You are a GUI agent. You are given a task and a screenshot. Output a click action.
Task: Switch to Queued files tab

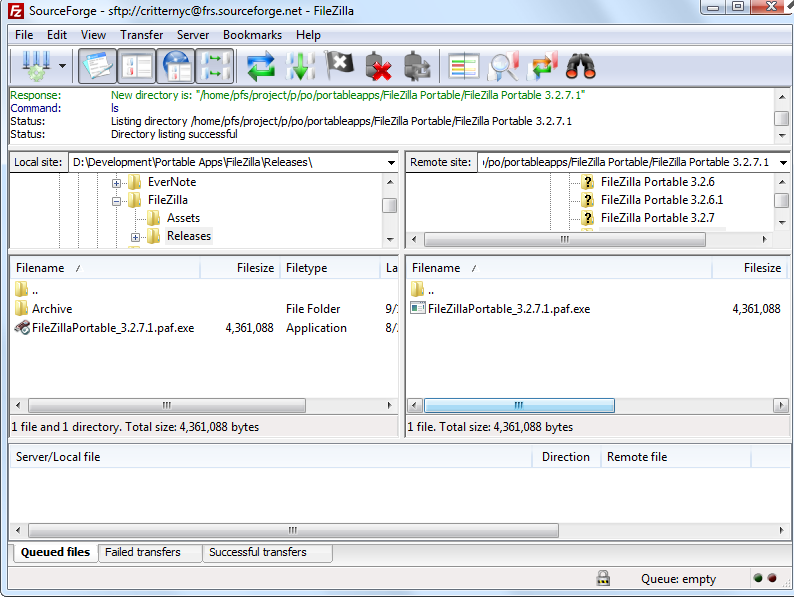[x=55, y=552]
